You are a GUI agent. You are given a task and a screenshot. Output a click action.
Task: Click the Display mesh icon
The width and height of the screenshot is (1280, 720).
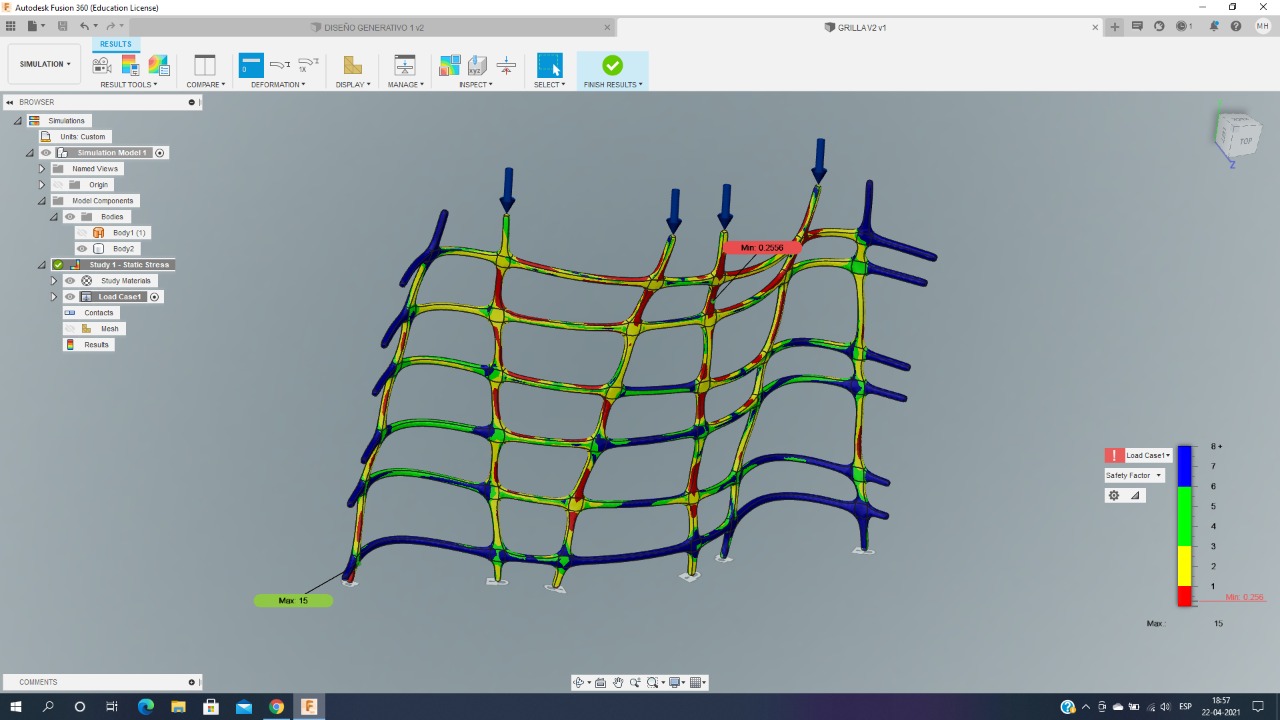(352, 66)
